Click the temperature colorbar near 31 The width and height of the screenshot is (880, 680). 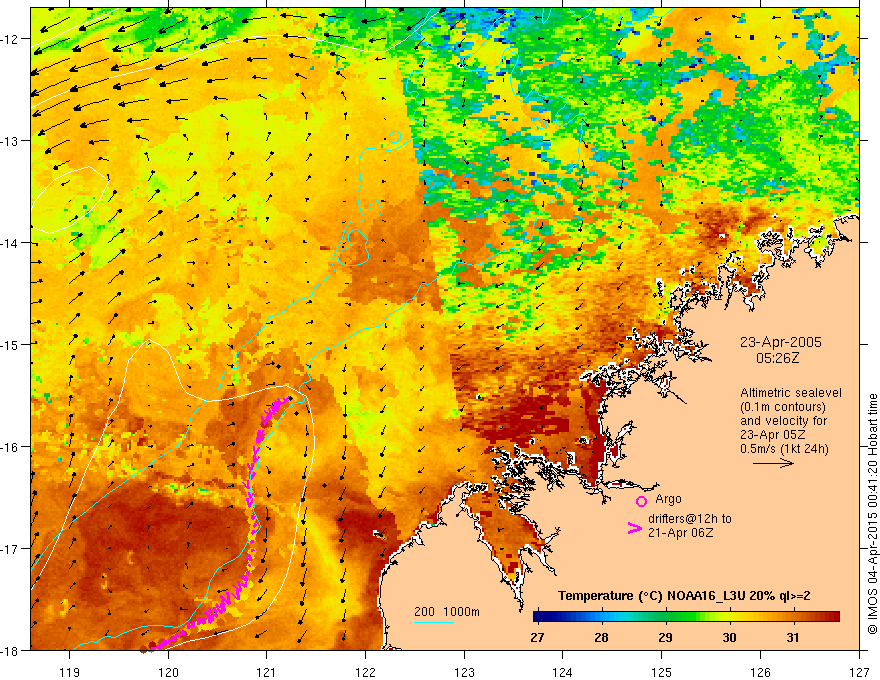coord(792,617)
